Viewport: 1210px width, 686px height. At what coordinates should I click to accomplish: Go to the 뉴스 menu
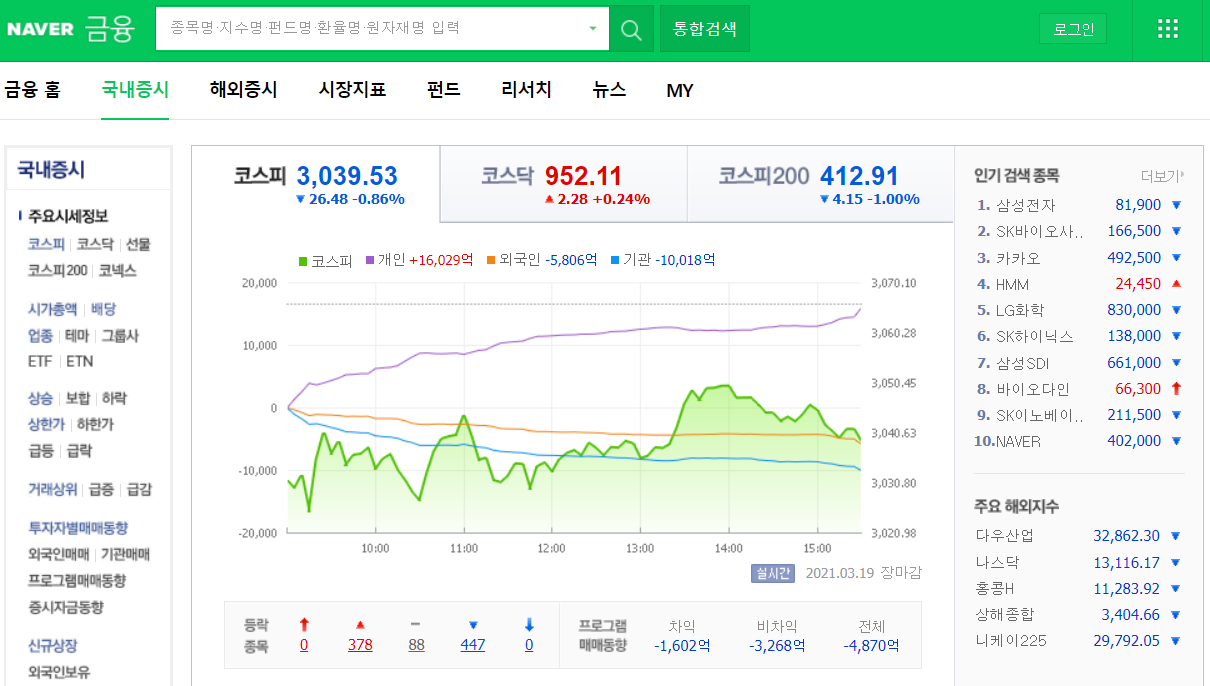click(x=609, y=90)
